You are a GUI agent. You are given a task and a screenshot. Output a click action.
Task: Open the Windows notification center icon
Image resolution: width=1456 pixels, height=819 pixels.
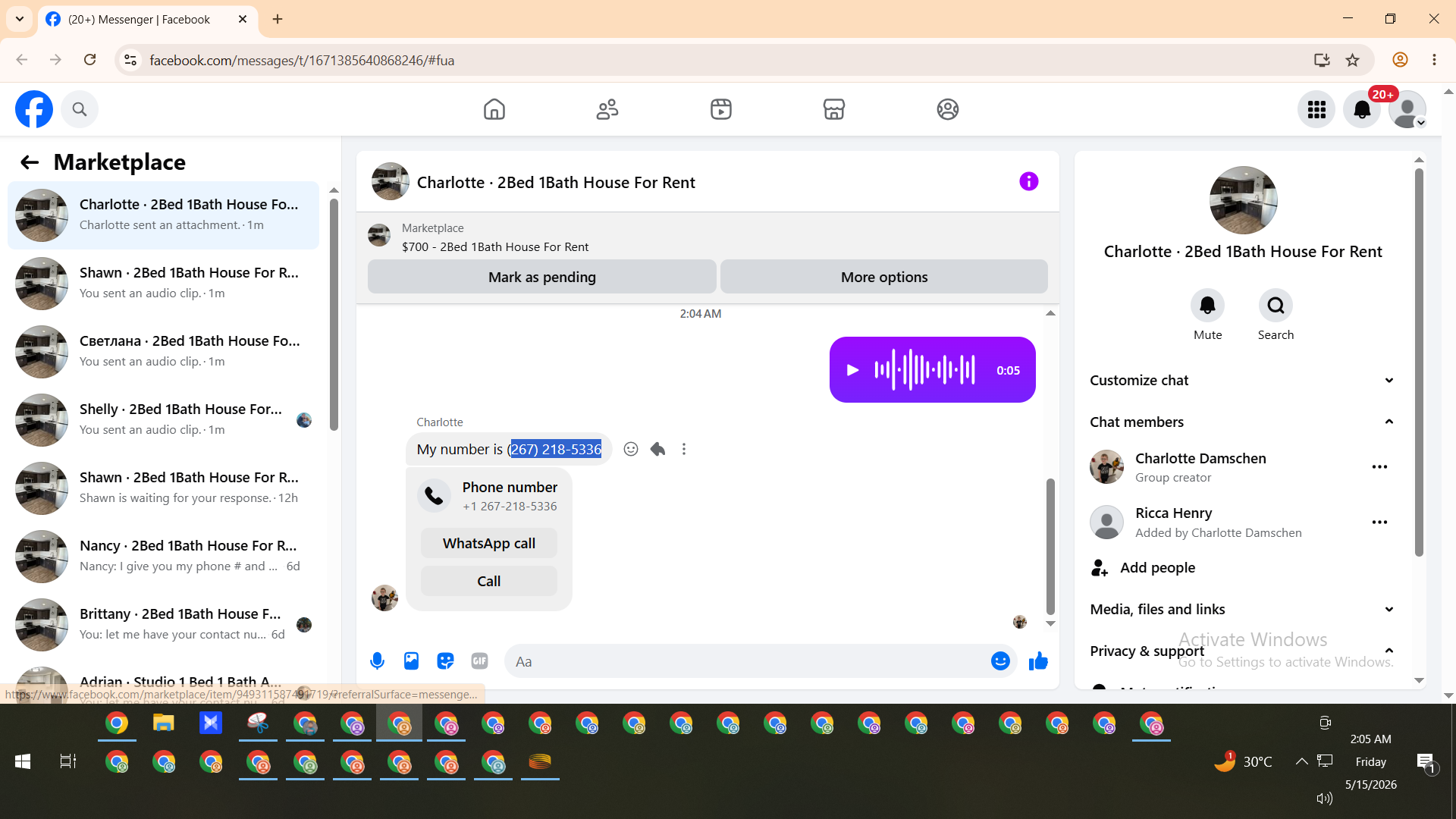tap(1426, 762)
